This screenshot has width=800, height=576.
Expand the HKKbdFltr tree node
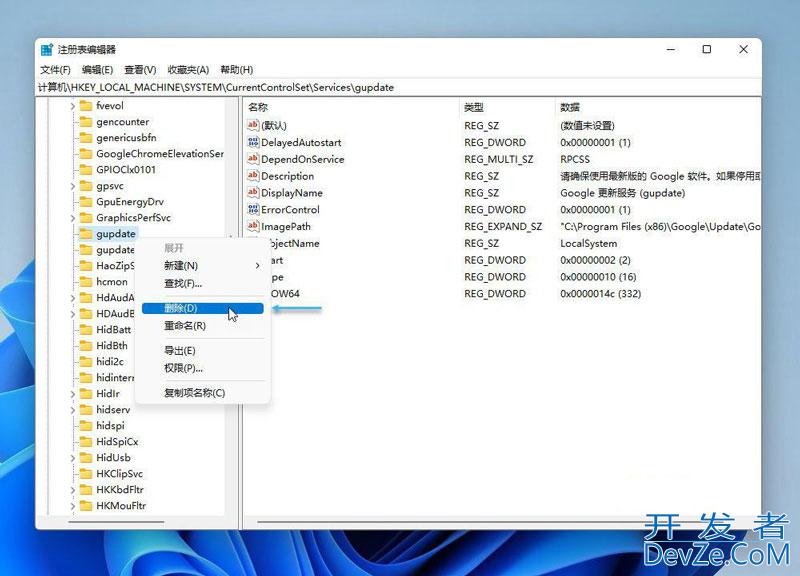(x=72, y=490)
